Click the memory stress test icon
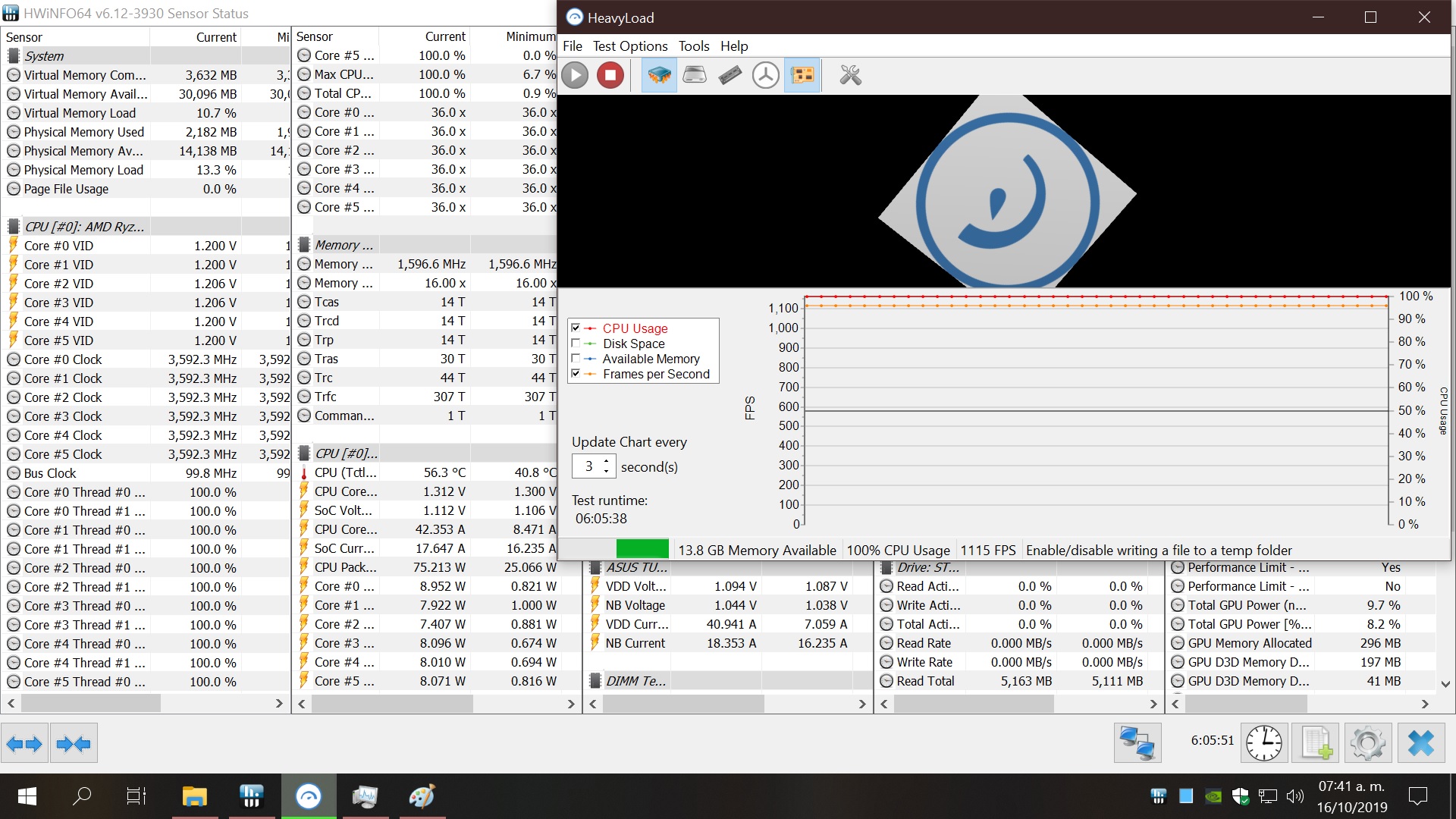 coord(730,74)
